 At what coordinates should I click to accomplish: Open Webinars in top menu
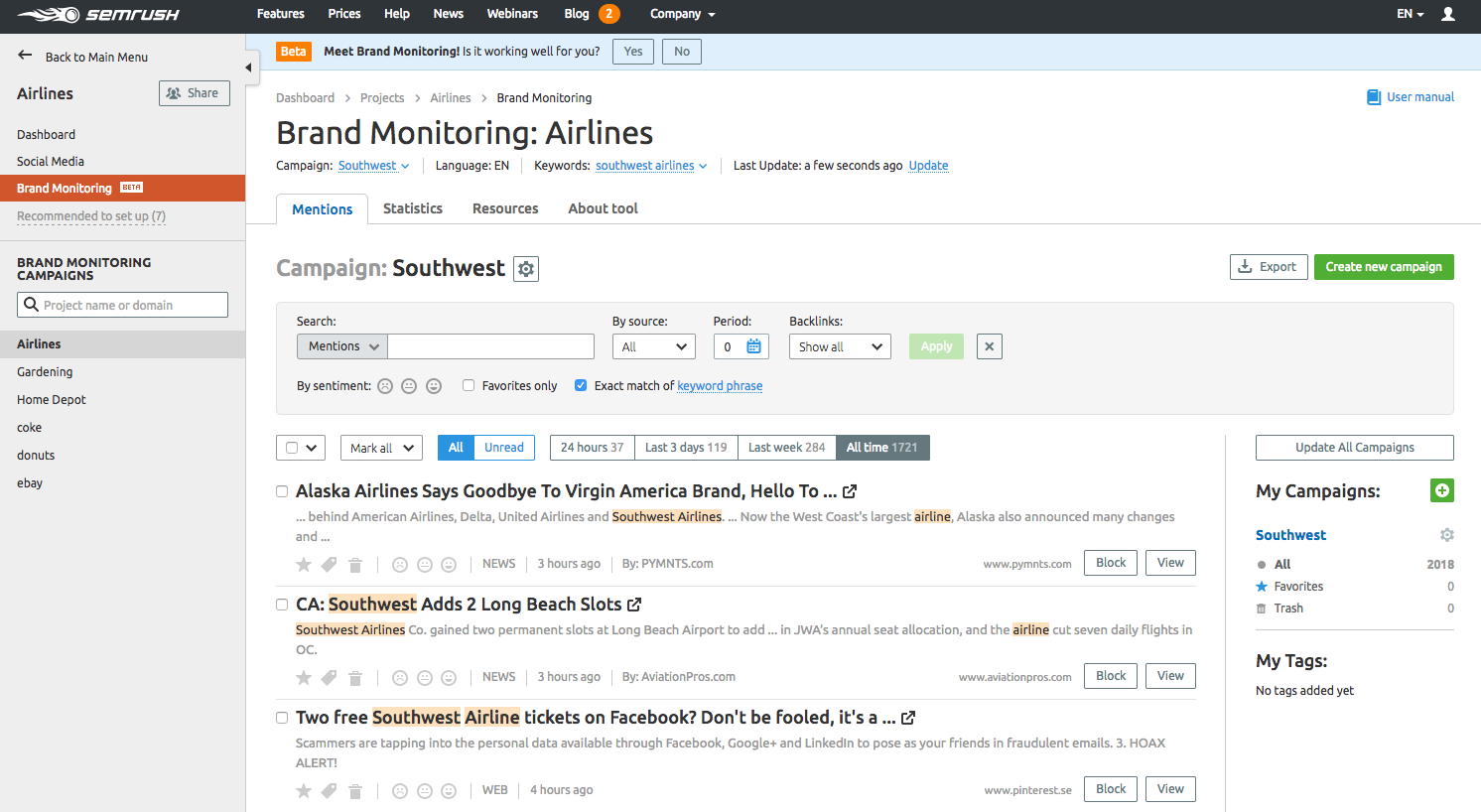tap(512, 14)
